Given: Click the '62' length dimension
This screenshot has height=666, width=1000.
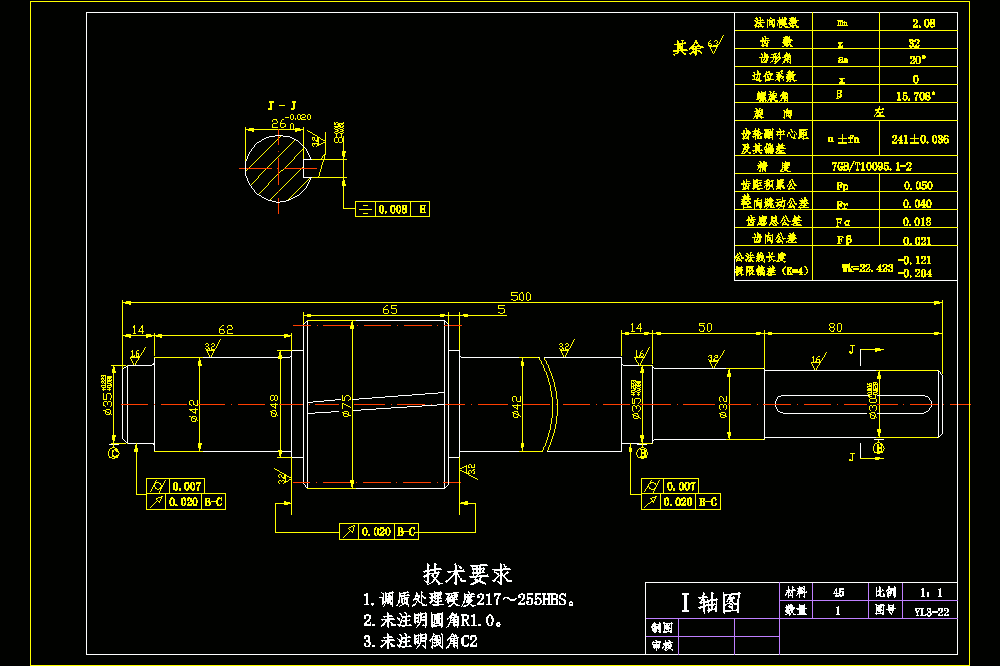Looking at the screenshot, I should [x=226, y=329].
